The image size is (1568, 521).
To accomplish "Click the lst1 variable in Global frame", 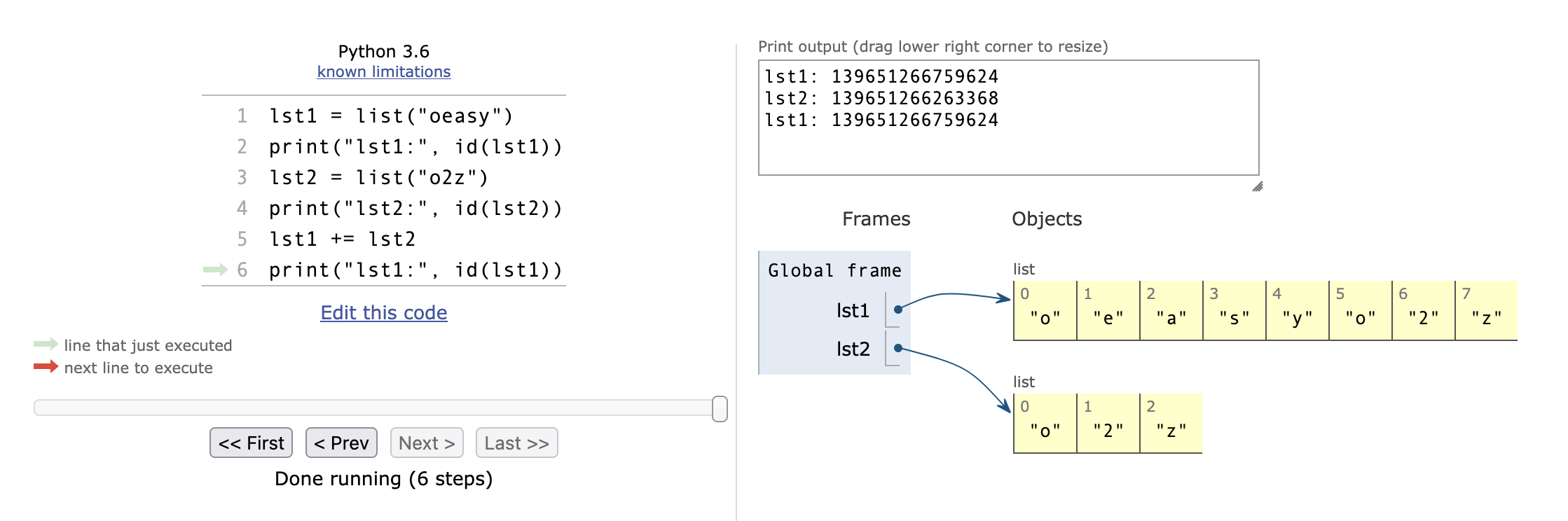I will (853, 310).
